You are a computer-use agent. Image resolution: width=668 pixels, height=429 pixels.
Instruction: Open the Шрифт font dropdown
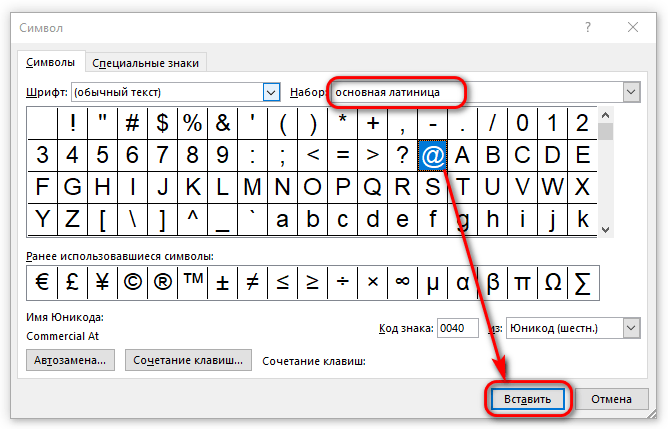271,92
